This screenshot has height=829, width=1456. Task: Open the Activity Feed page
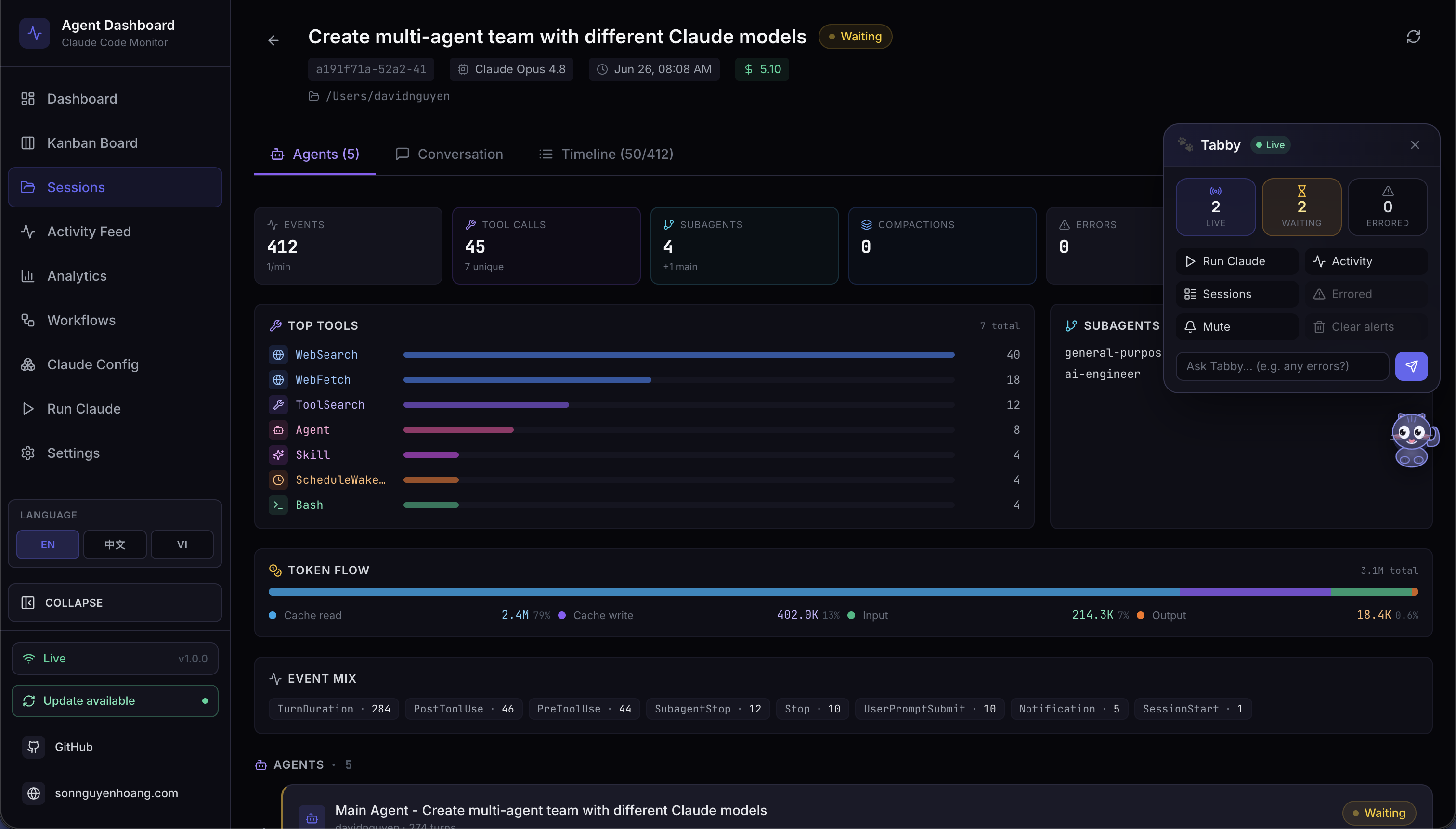pos(115,232)
